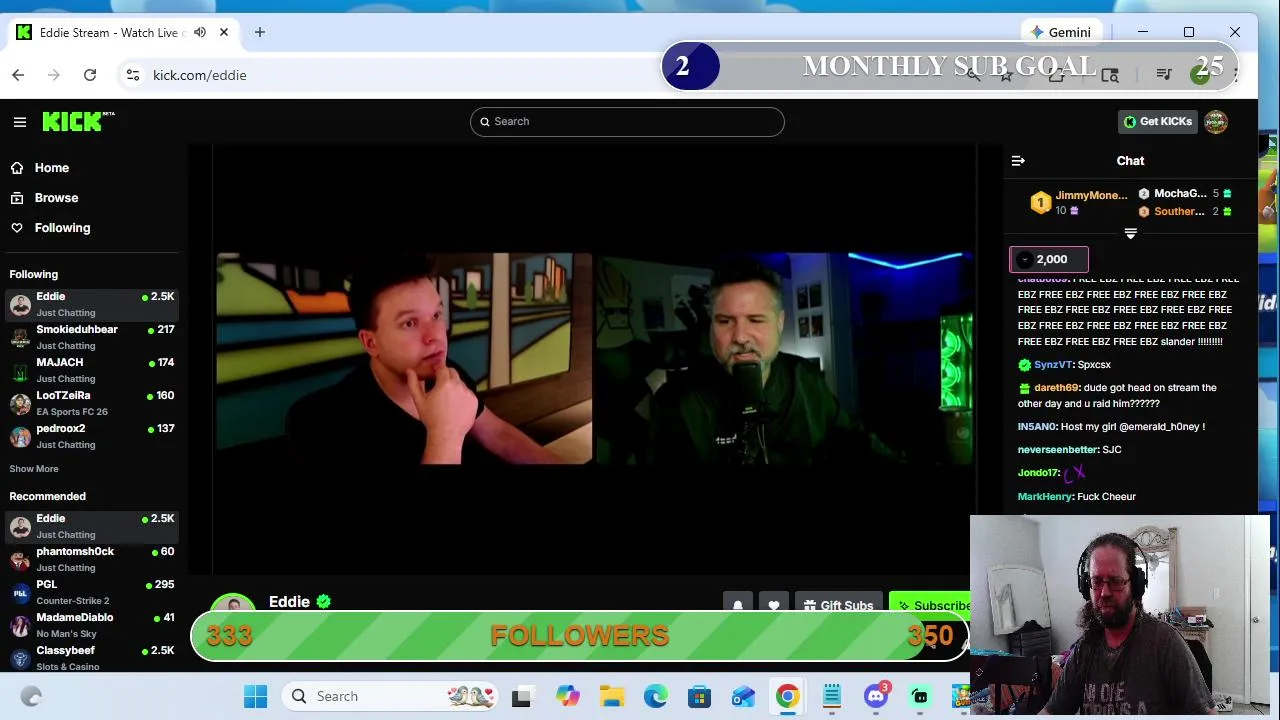
Task: Open a new browser tab
Action: pos(260,33)
